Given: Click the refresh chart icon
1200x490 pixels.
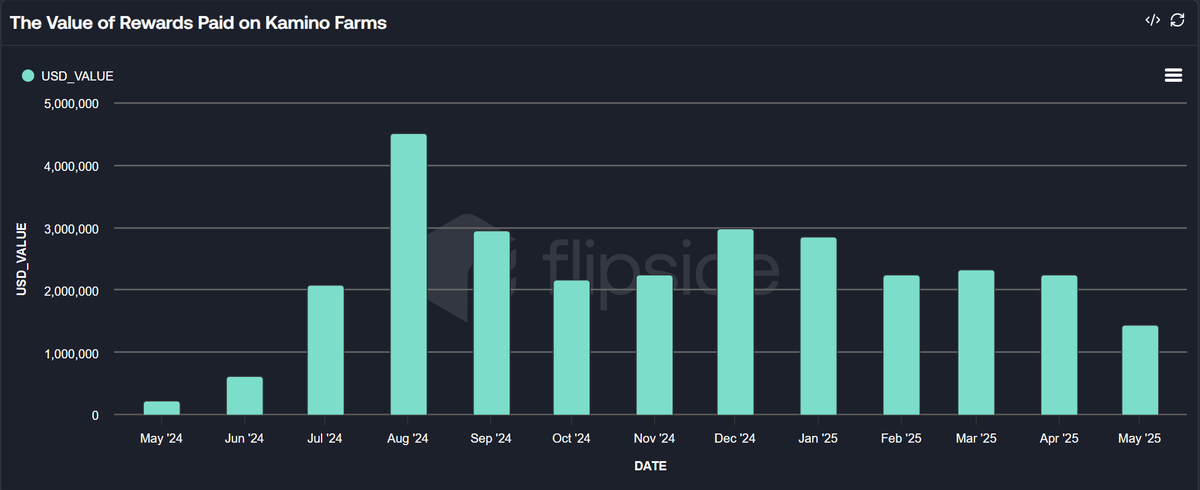Looking at the screenshot, I should coord(1178,20).
